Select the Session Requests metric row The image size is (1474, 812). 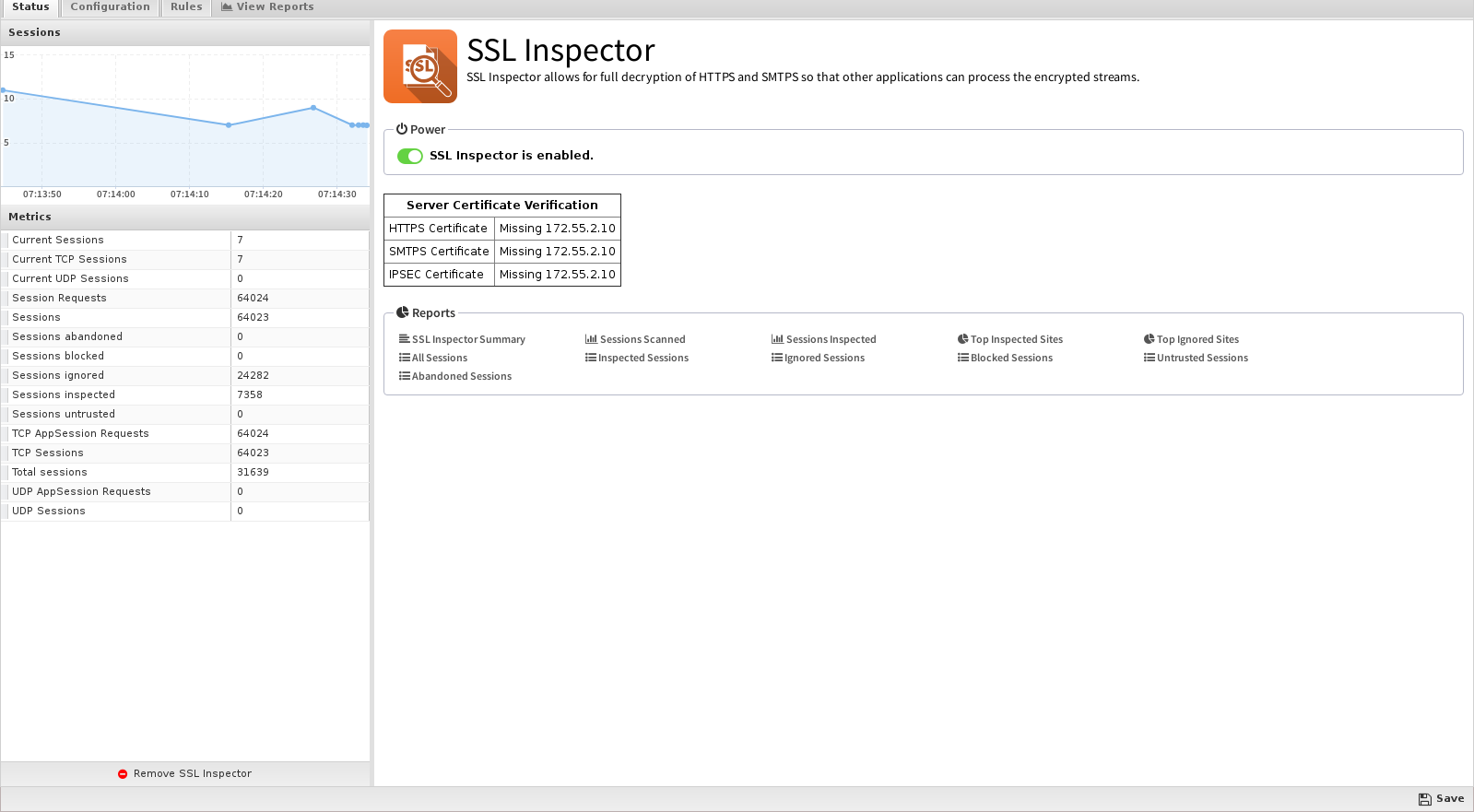pos(185,298)
